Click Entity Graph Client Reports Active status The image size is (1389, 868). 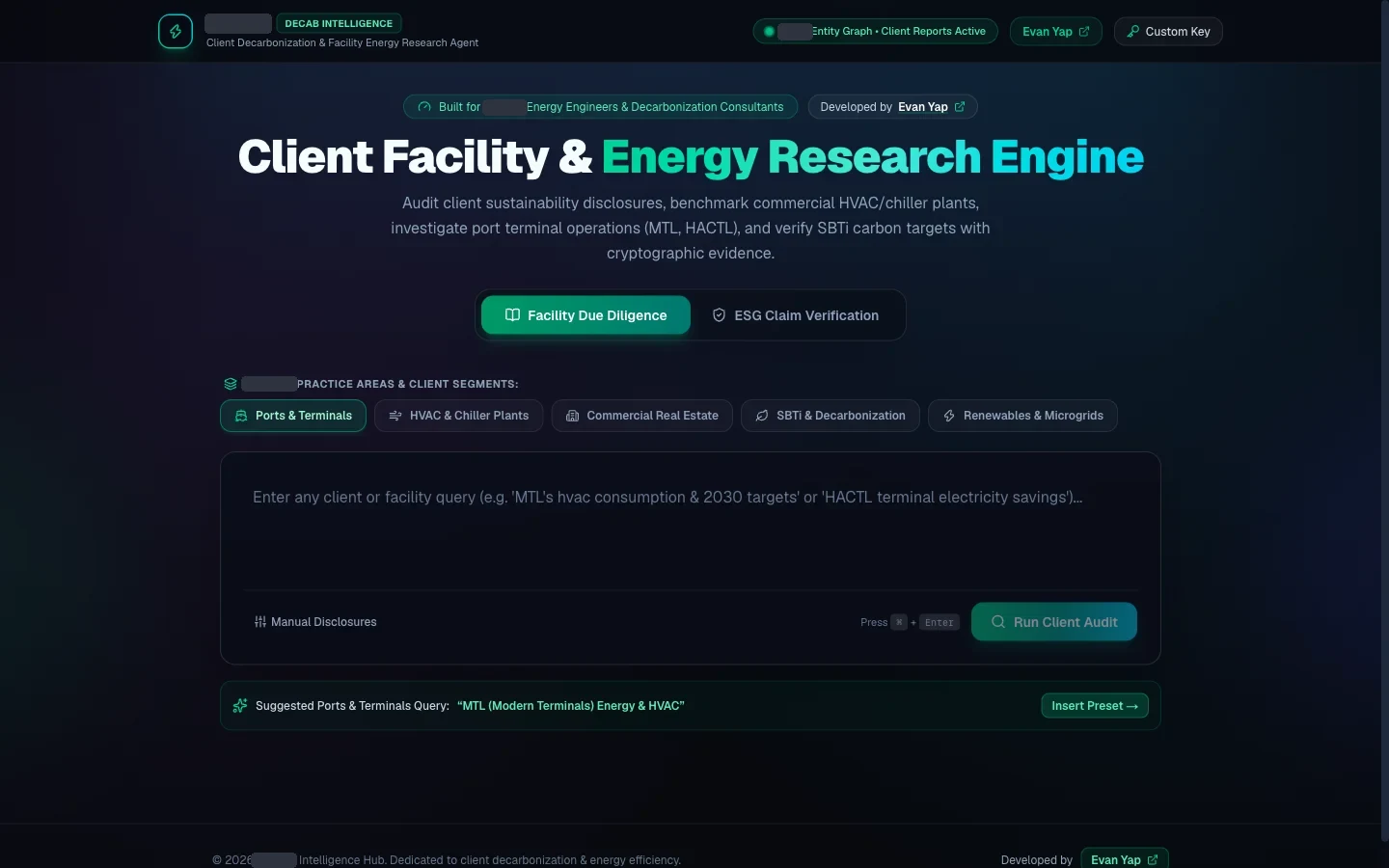875,32
